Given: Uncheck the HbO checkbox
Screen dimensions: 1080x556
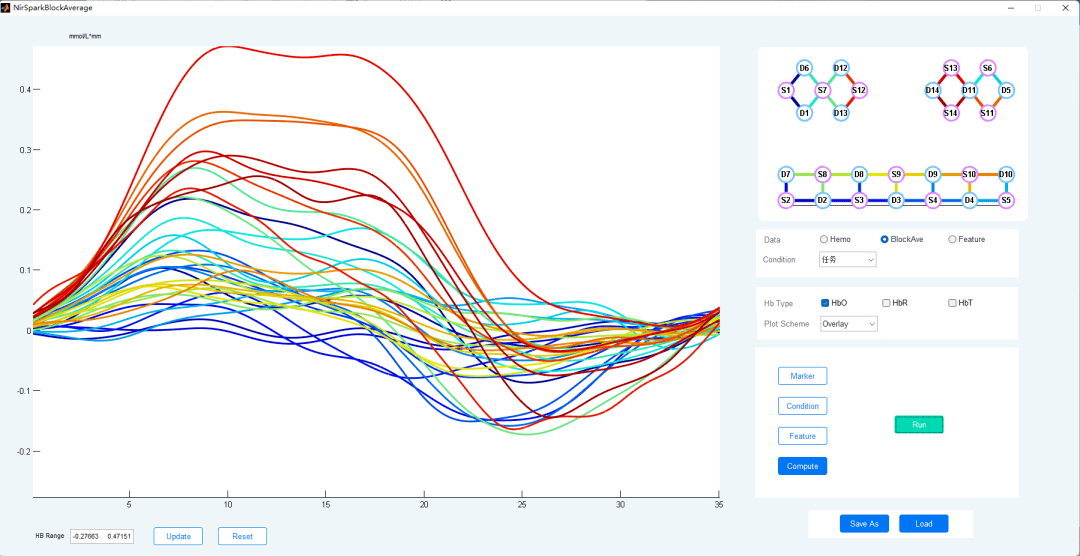Looking at the screenshot, I should [825, 303].
